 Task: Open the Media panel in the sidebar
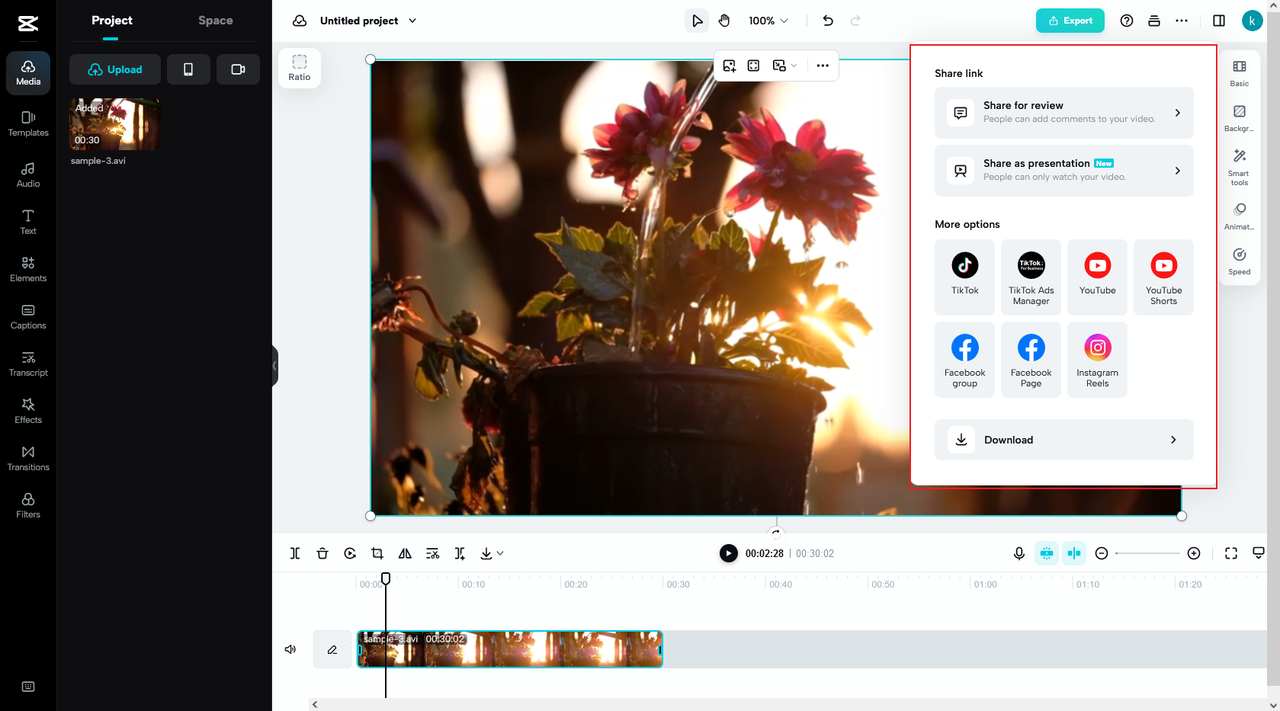(x=28, y=73)
